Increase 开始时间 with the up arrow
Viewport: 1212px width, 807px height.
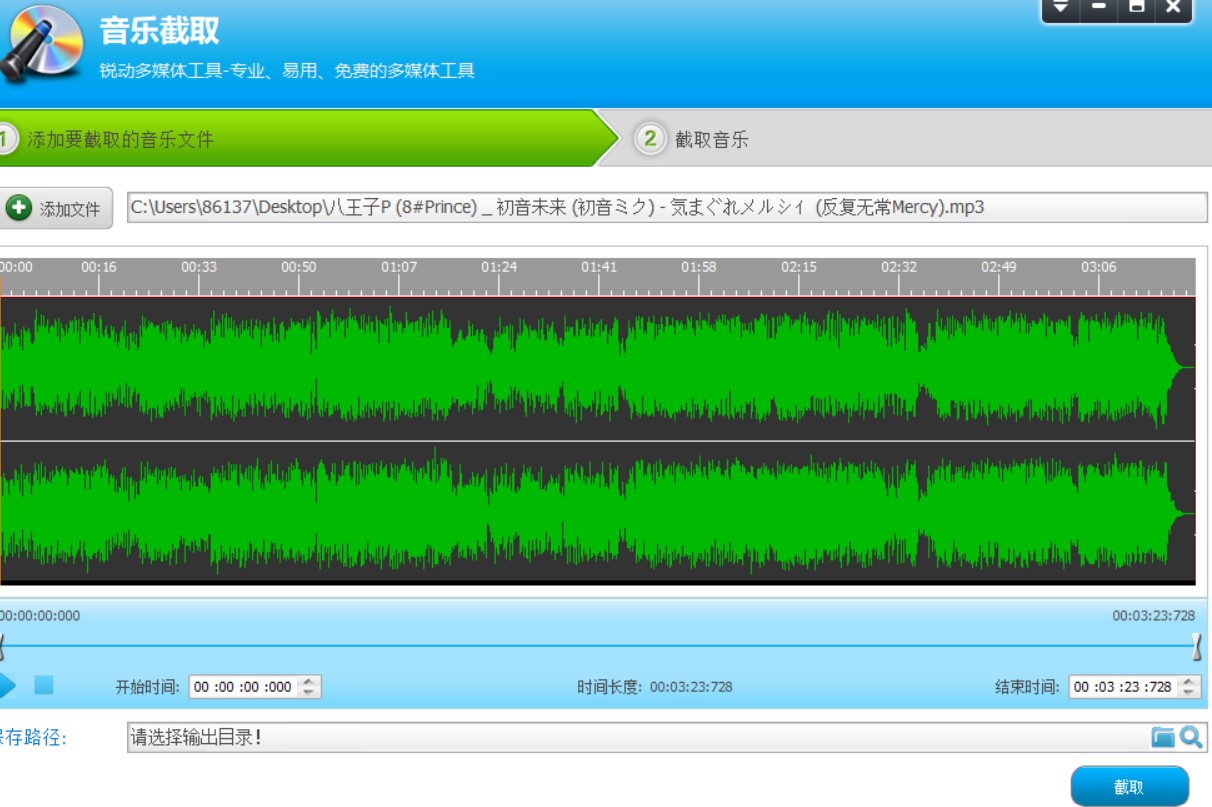coord(309,681)
